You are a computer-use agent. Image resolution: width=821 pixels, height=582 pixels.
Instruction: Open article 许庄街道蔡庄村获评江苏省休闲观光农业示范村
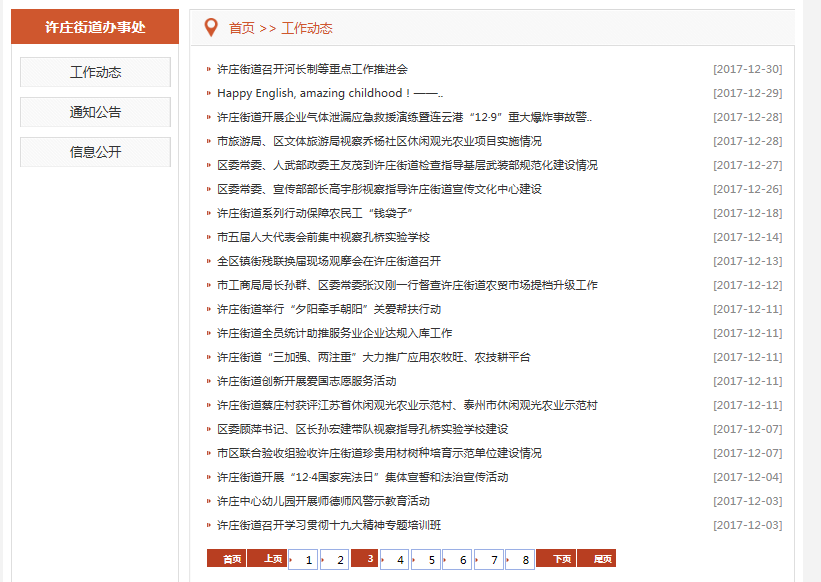click(407, 406)
